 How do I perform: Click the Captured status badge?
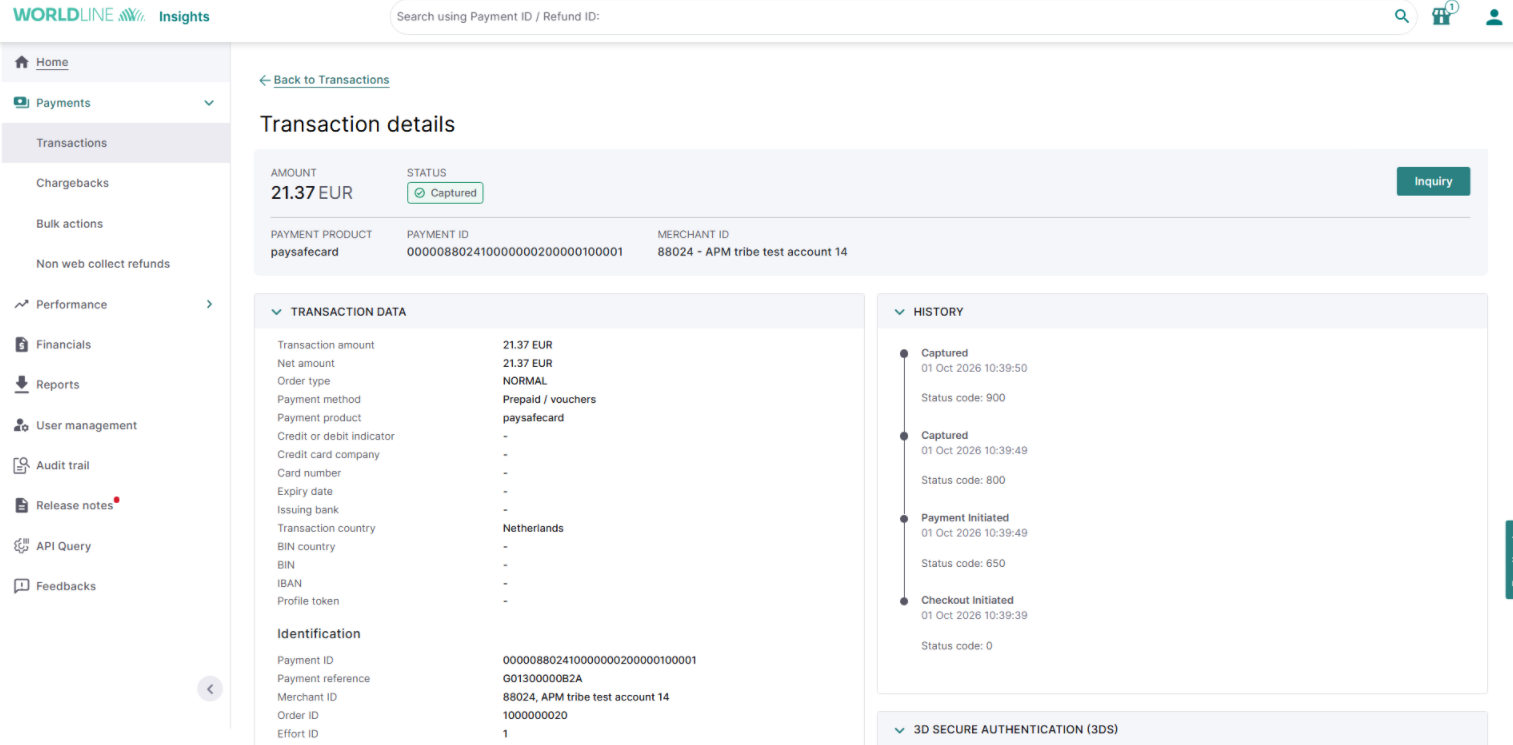(x=445, y=193)
